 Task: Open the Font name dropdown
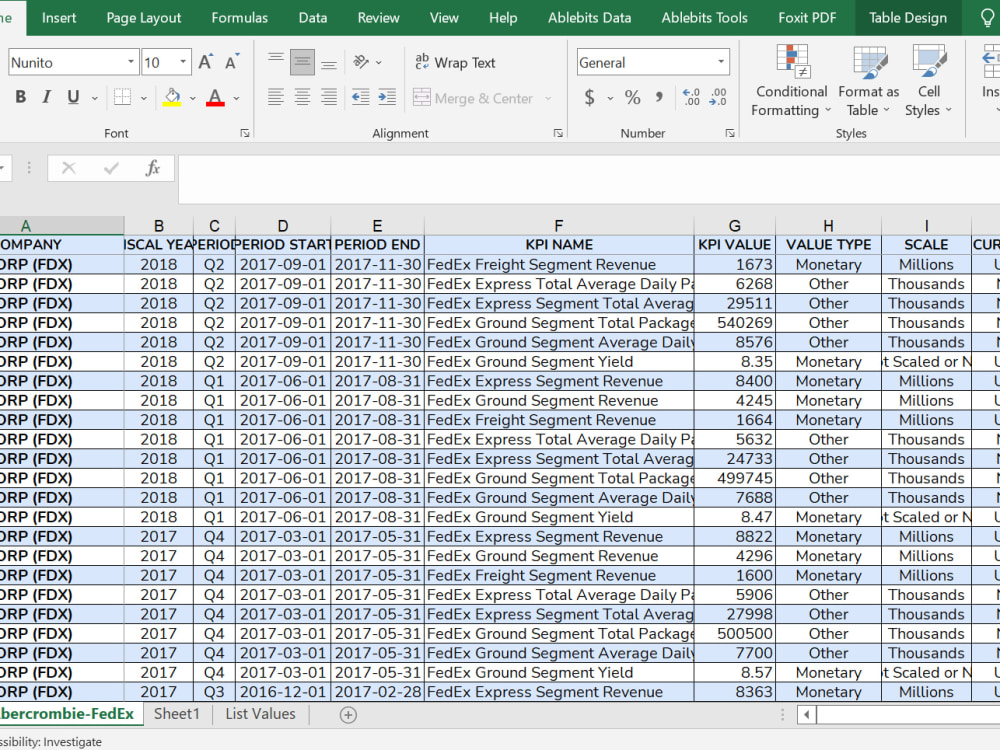(x=131, y=62)
